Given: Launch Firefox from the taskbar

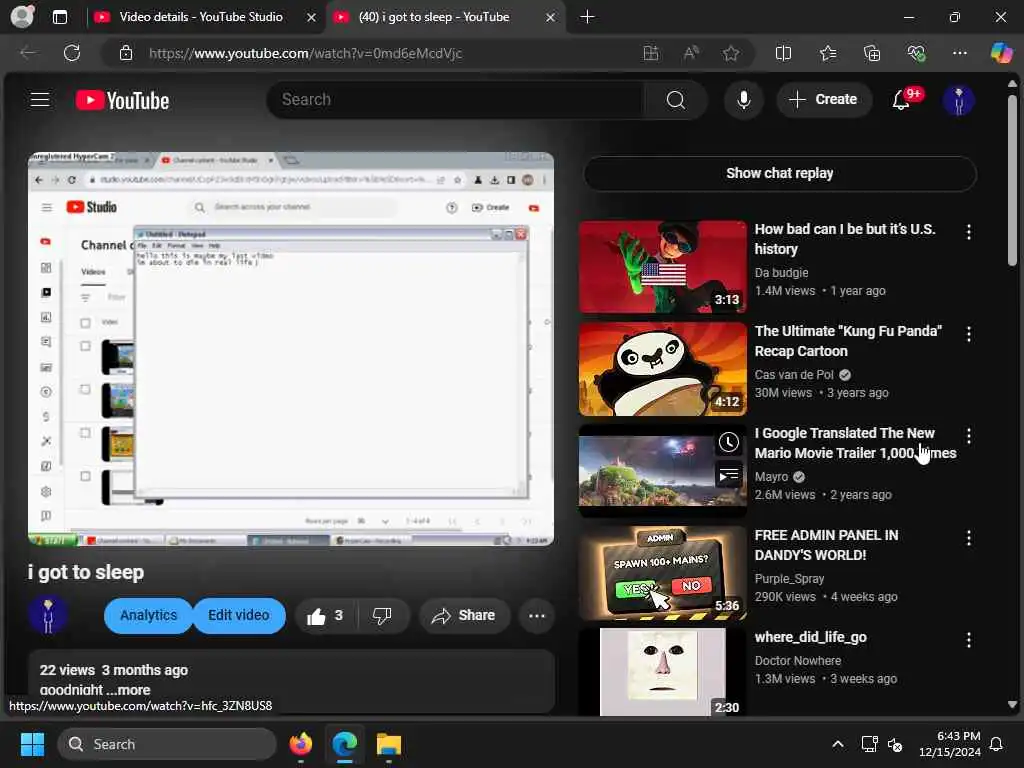Looking at the screenshot, I should (x=300, y=744).
